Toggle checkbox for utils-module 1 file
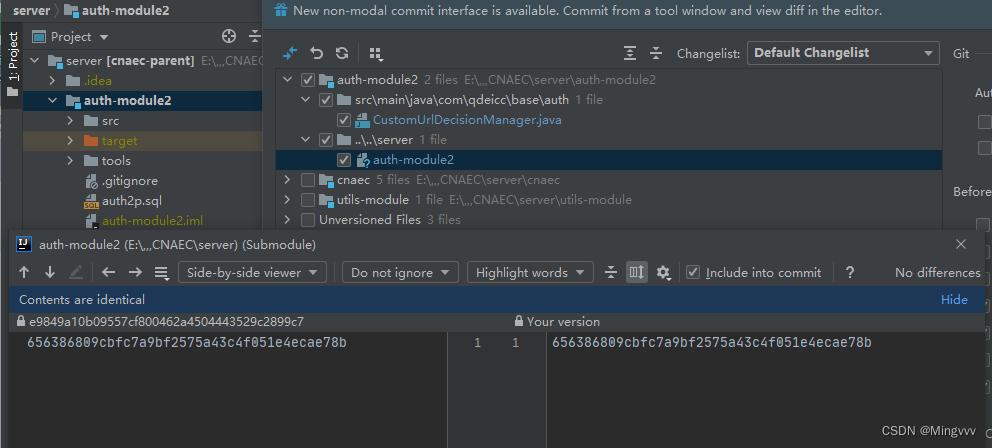992x448 pixels. click(x=308, y=200)
